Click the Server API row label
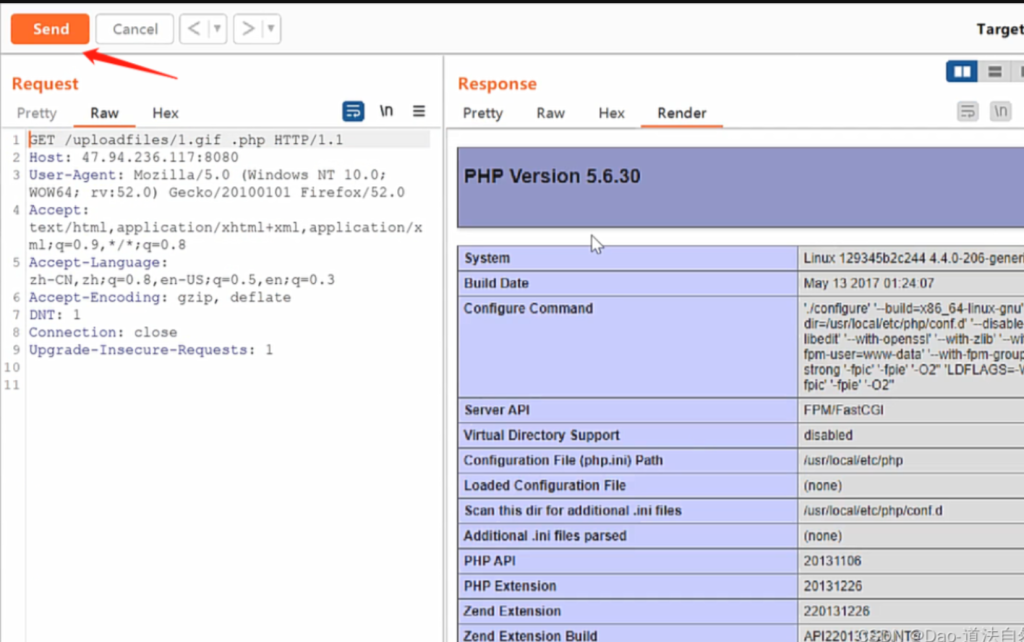This screenshot has height=642, width=1024. tap(497, 410)
